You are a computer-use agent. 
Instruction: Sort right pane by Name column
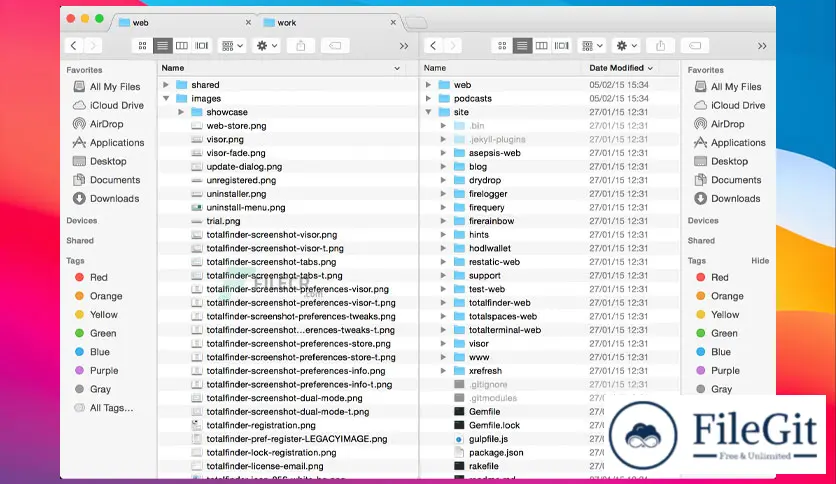(x=501, y=68)
